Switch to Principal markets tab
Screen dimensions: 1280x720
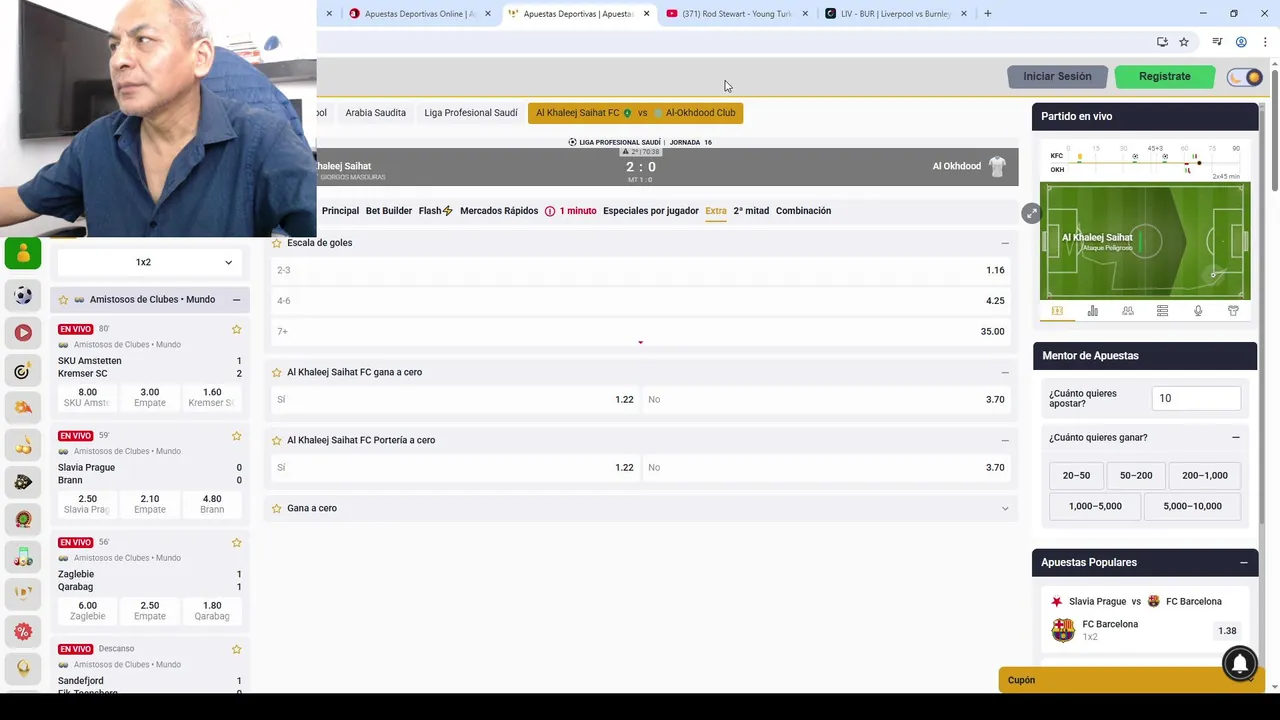pos(340,211)
